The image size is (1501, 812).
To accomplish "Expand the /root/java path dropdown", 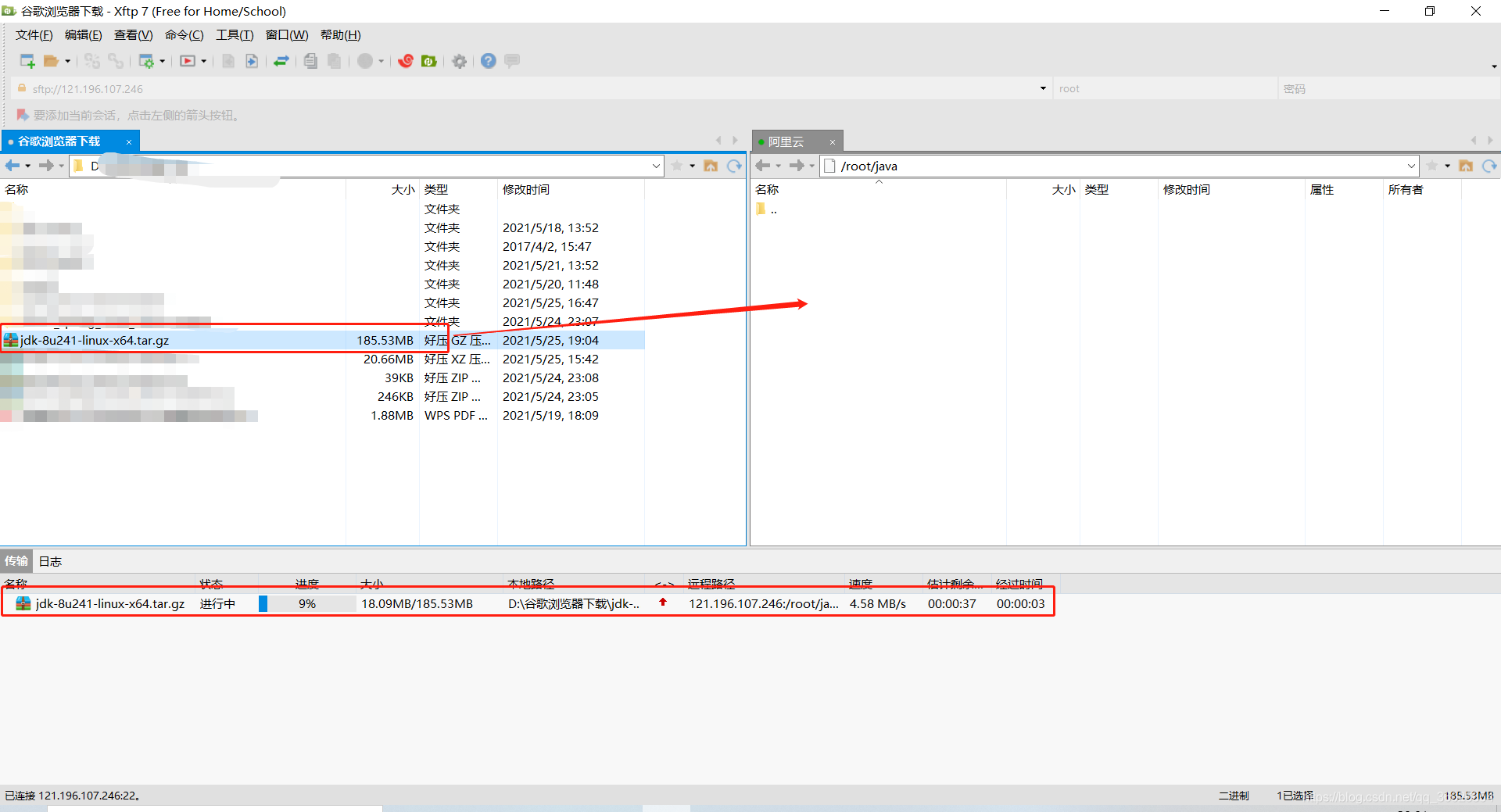I will coord(1411,166).
